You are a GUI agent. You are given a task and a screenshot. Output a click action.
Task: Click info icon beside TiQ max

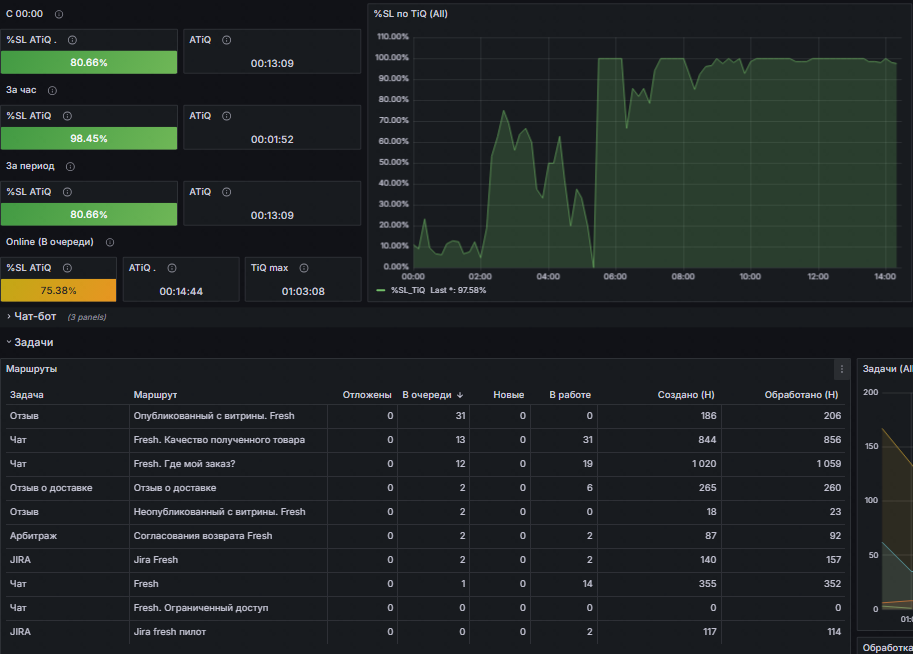pyautogui.click(x=304, y=268)
